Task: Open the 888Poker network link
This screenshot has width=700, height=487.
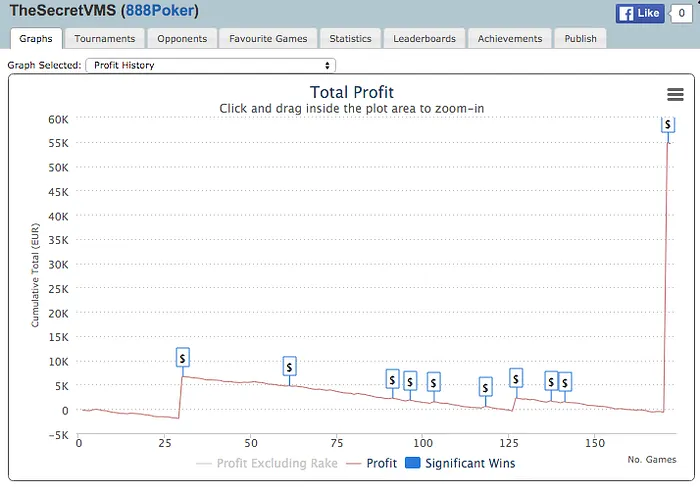Action: click(x=158, y=12)
